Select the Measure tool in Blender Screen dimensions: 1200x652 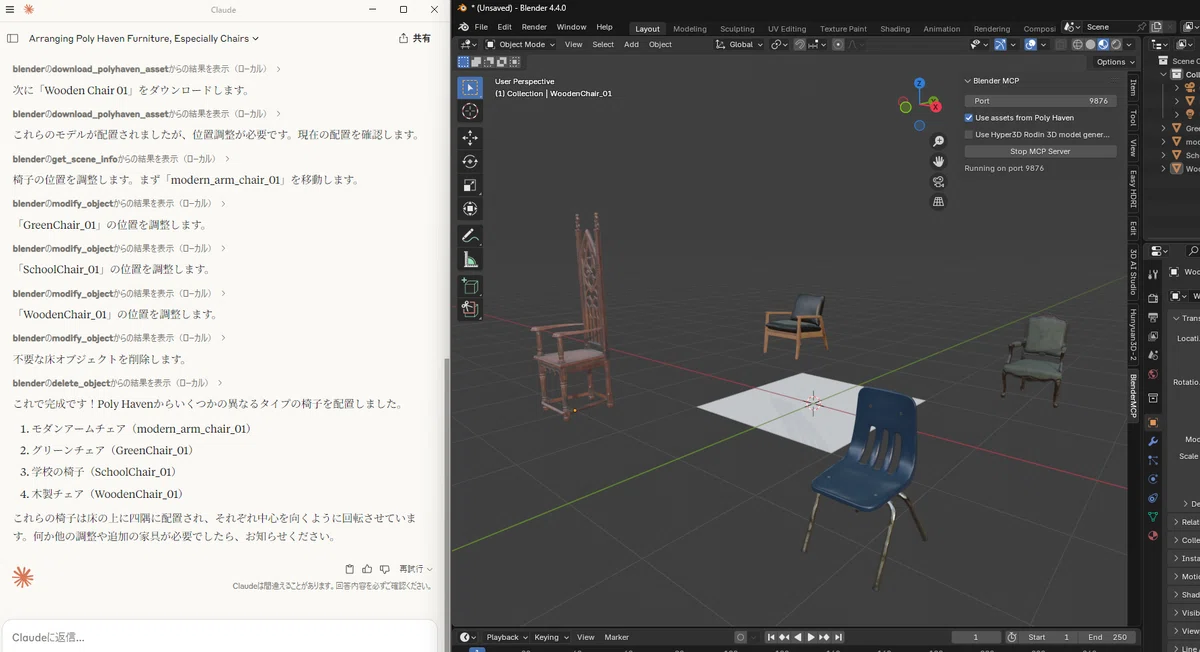pyautogui.click(x=470, y=260)
